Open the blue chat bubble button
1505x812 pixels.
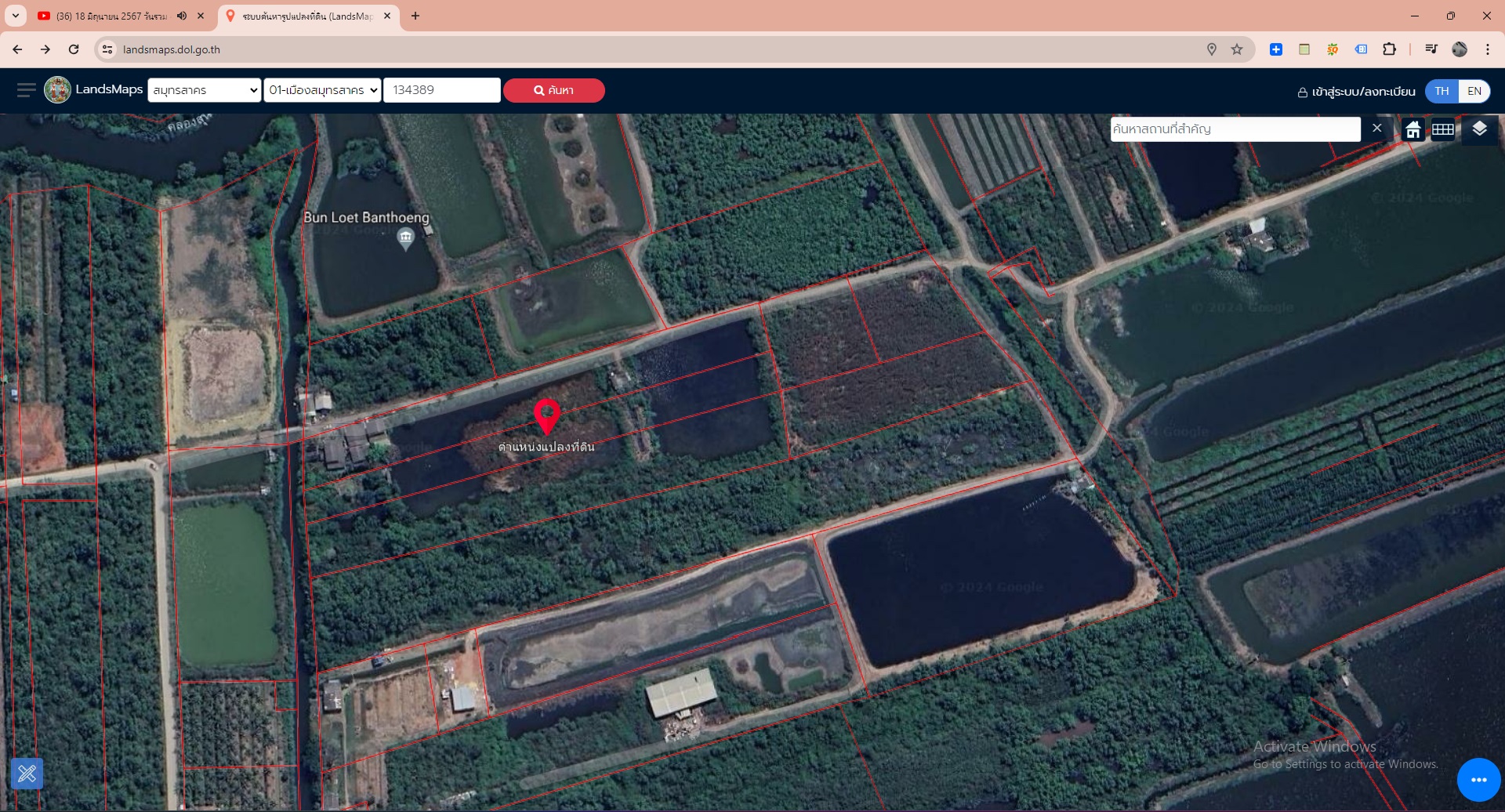(1478, 779)
